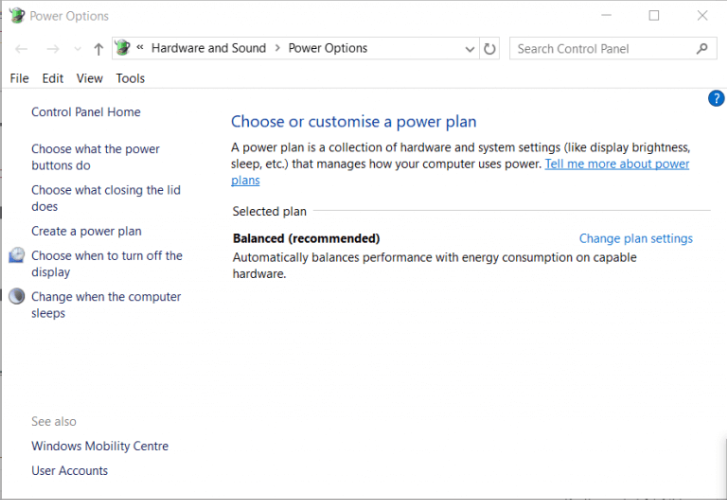Open the Edit menu

[53, 78]
